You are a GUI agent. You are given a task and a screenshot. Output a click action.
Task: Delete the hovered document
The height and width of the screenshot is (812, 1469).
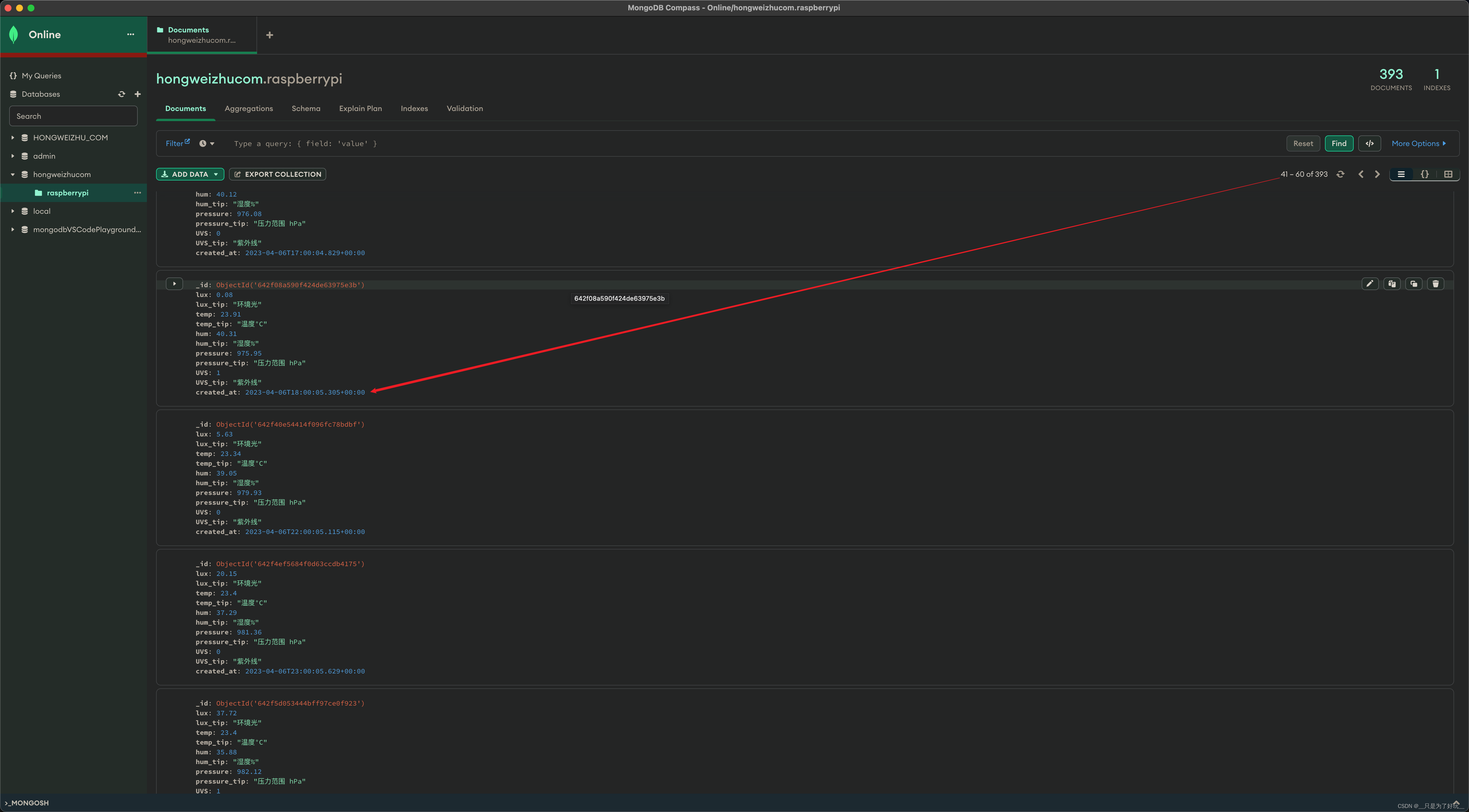coord(1435,284)
